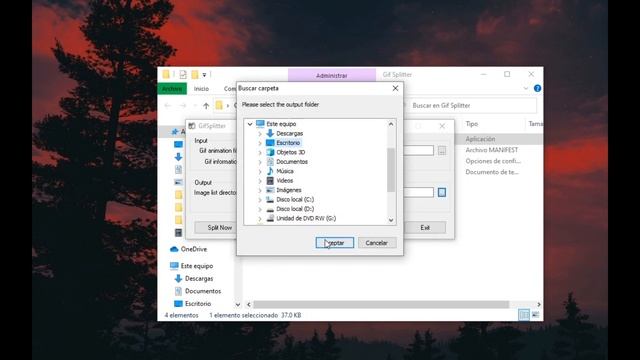640x360 pixels.
Task: Select the Opciones de confi... row
Action: (x=493, y=161)
